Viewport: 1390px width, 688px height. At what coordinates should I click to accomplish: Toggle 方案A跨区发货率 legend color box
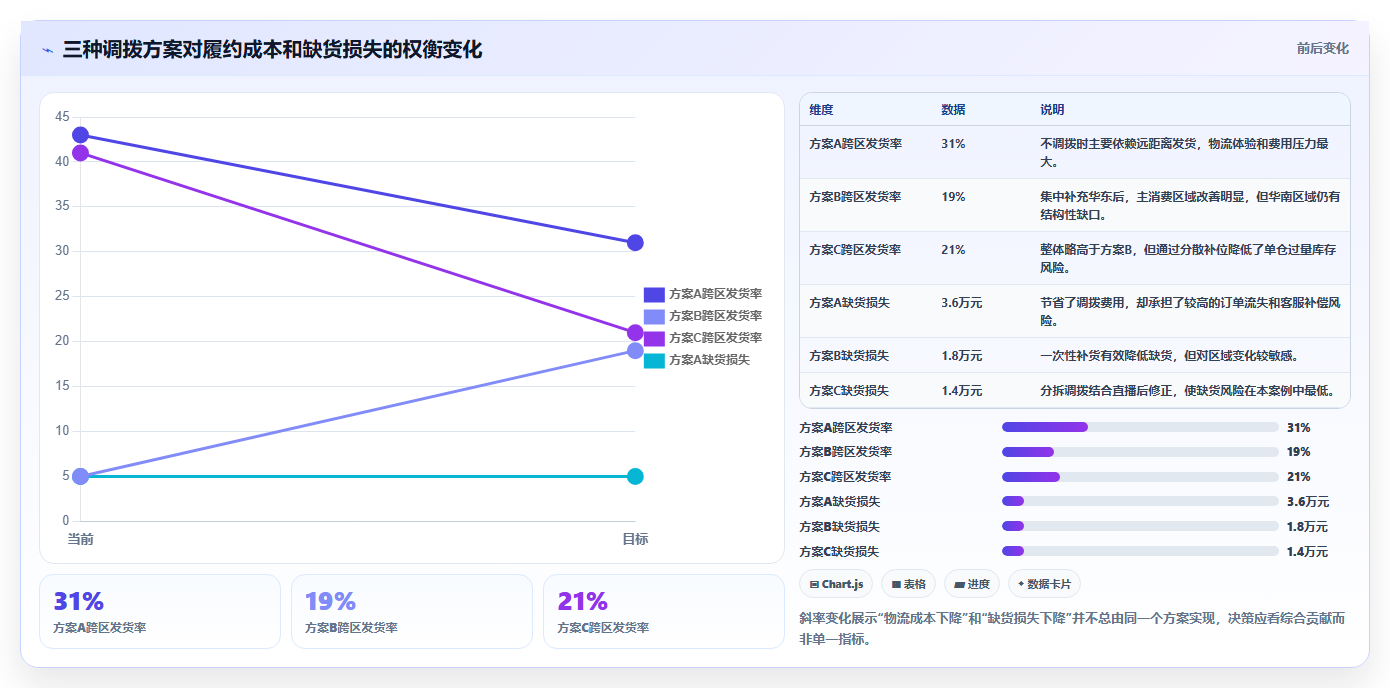click(654, 294)
